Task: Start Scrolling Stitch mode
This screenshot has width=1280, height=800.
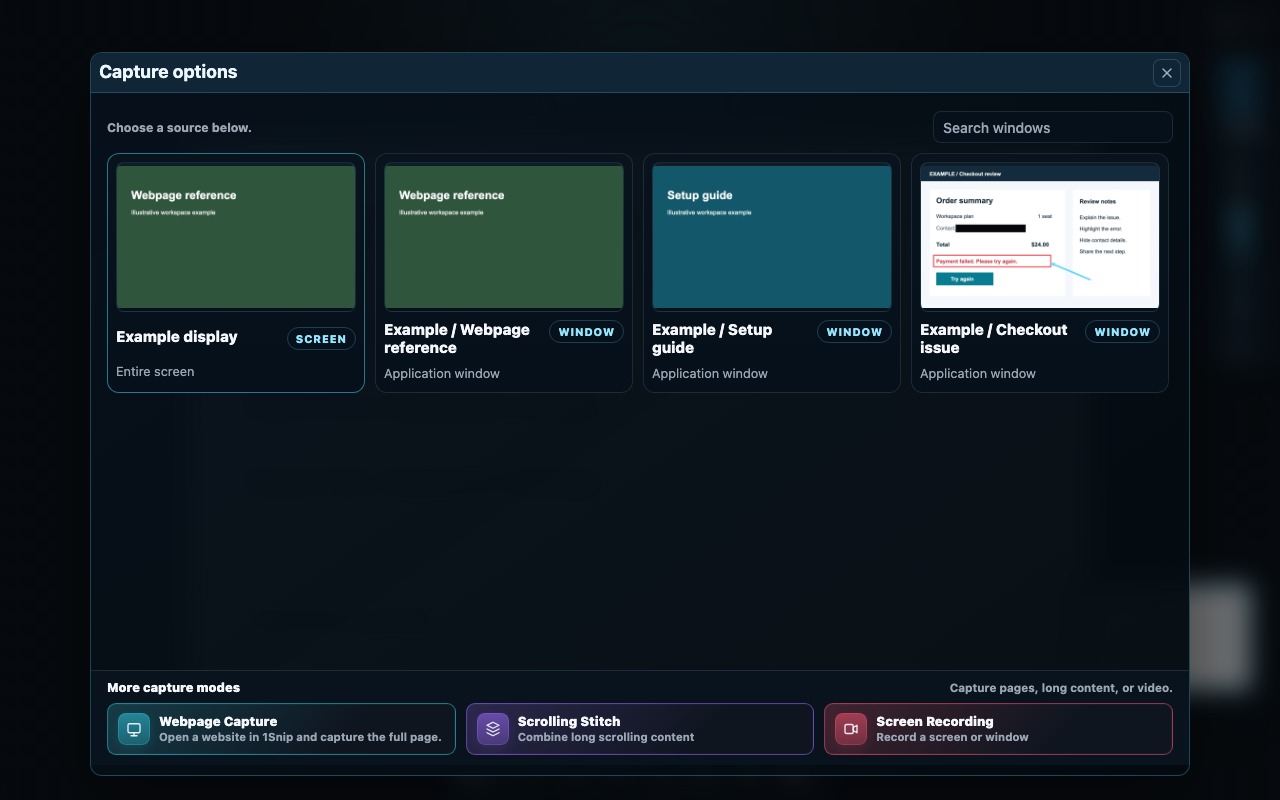Action: point(640,729)
